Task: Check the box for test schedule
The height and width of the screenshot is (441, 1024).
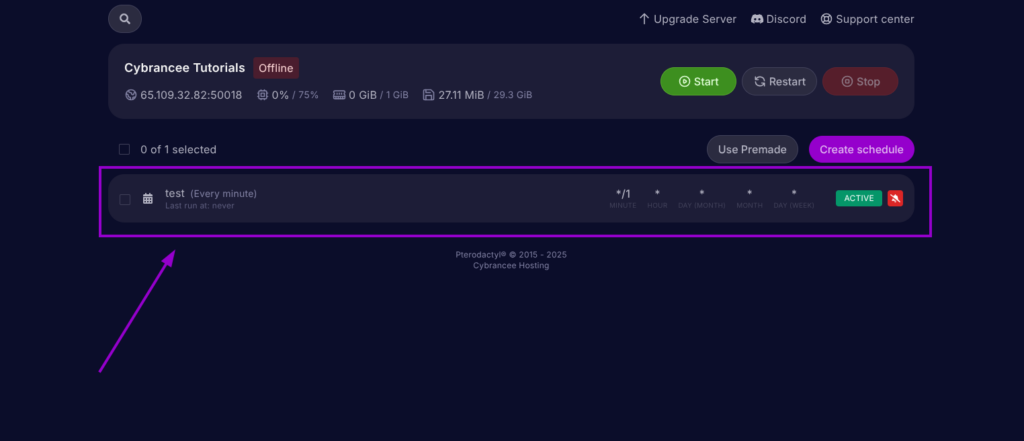Action: (x=125, y=199)
